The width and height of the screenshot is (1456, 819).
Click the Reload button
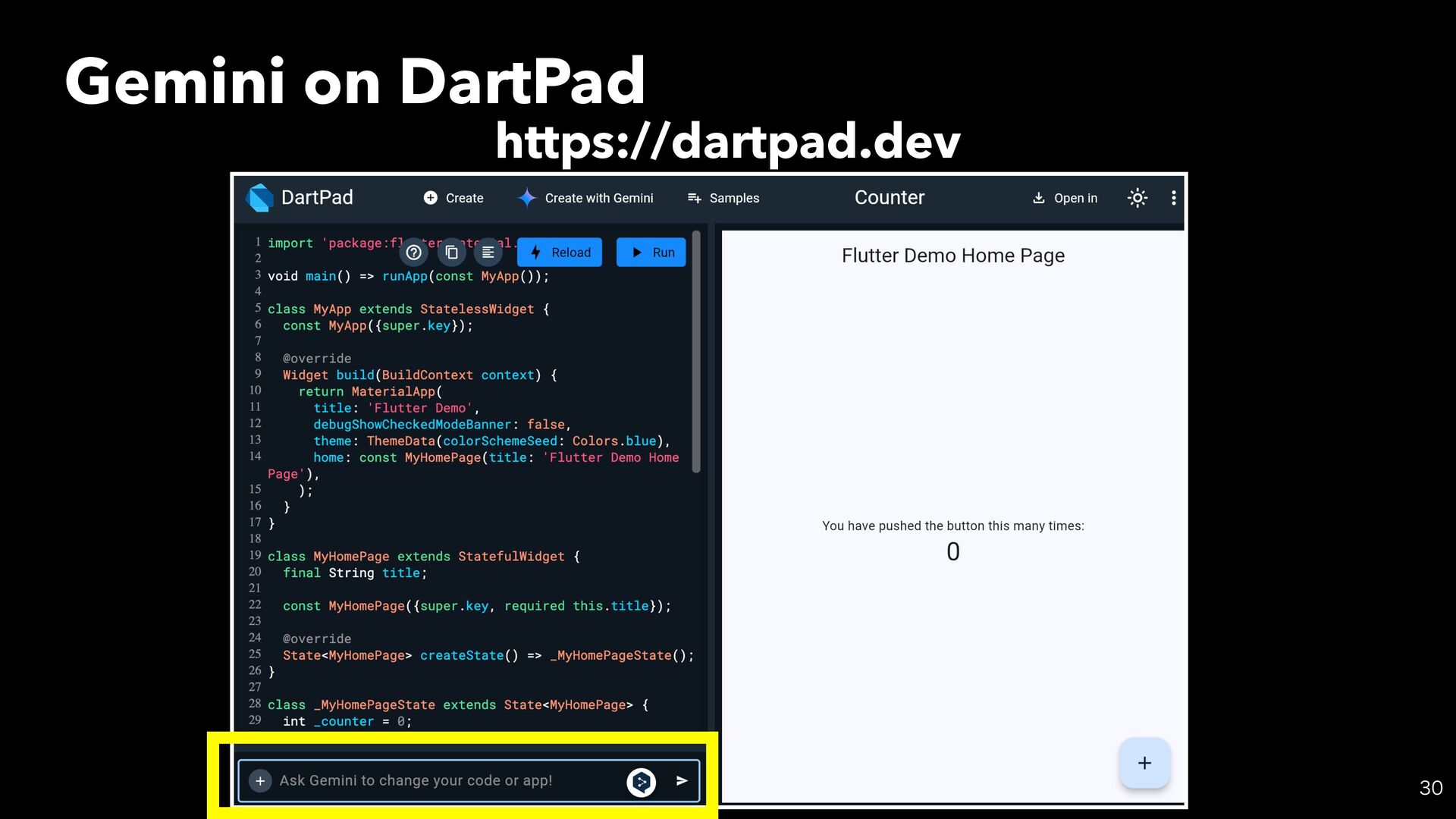point(560,253)
